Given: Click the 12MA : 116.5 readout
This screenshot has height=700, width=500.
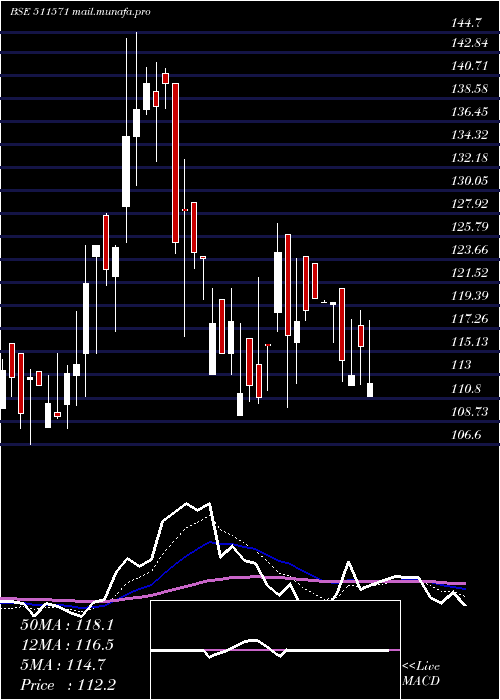Looking at the screenshot, I should pos(67,645).
